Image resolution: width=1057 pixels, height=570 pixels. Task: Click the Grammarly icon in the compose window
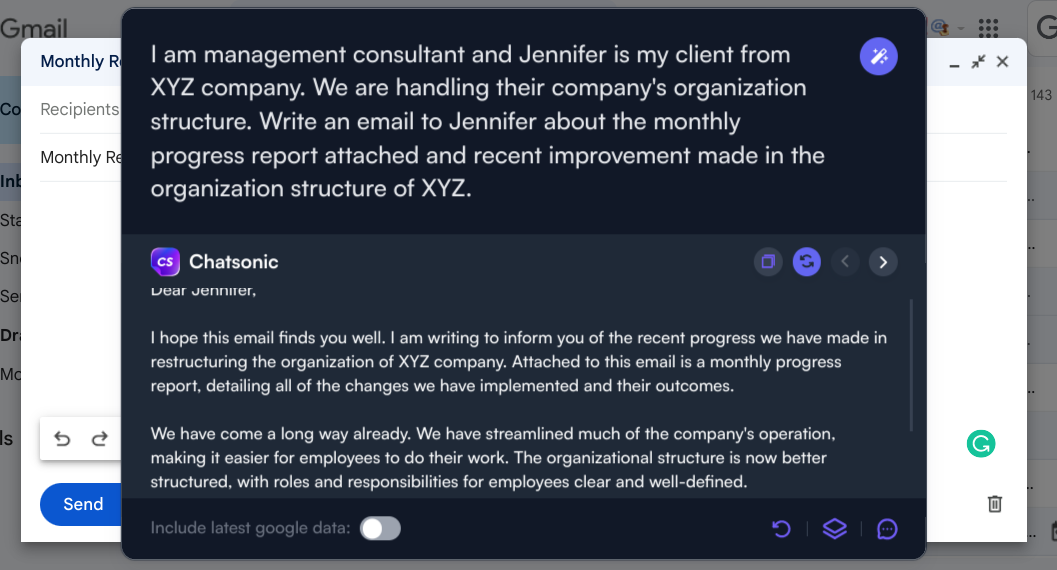click(x=981, y=444)
